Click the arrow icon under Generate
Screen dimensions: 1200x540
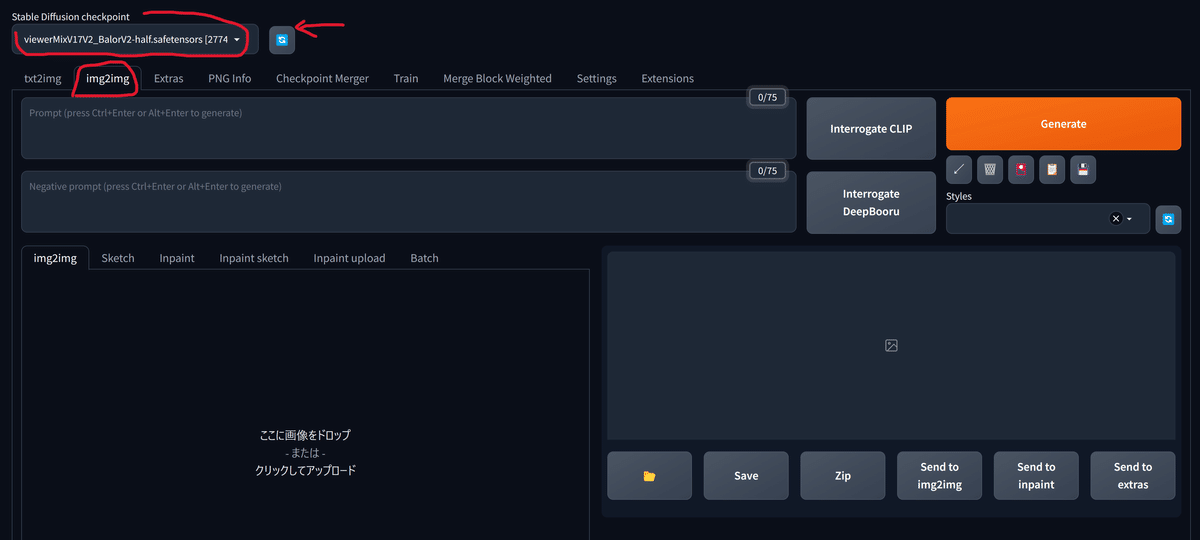[959, 170]
